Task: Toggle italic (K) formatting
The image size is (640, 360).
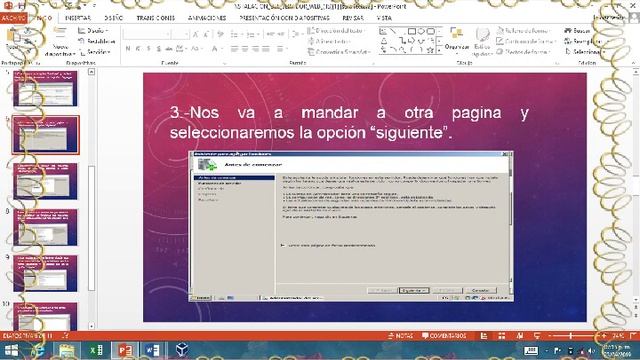Action: click(x=138, y=49)
